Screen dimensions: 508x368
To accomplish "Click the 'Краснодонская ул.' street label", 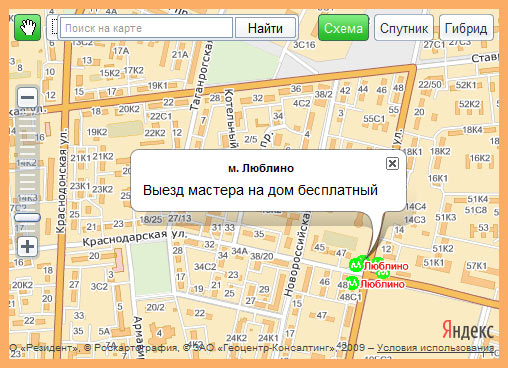I will tap(62, 181).
